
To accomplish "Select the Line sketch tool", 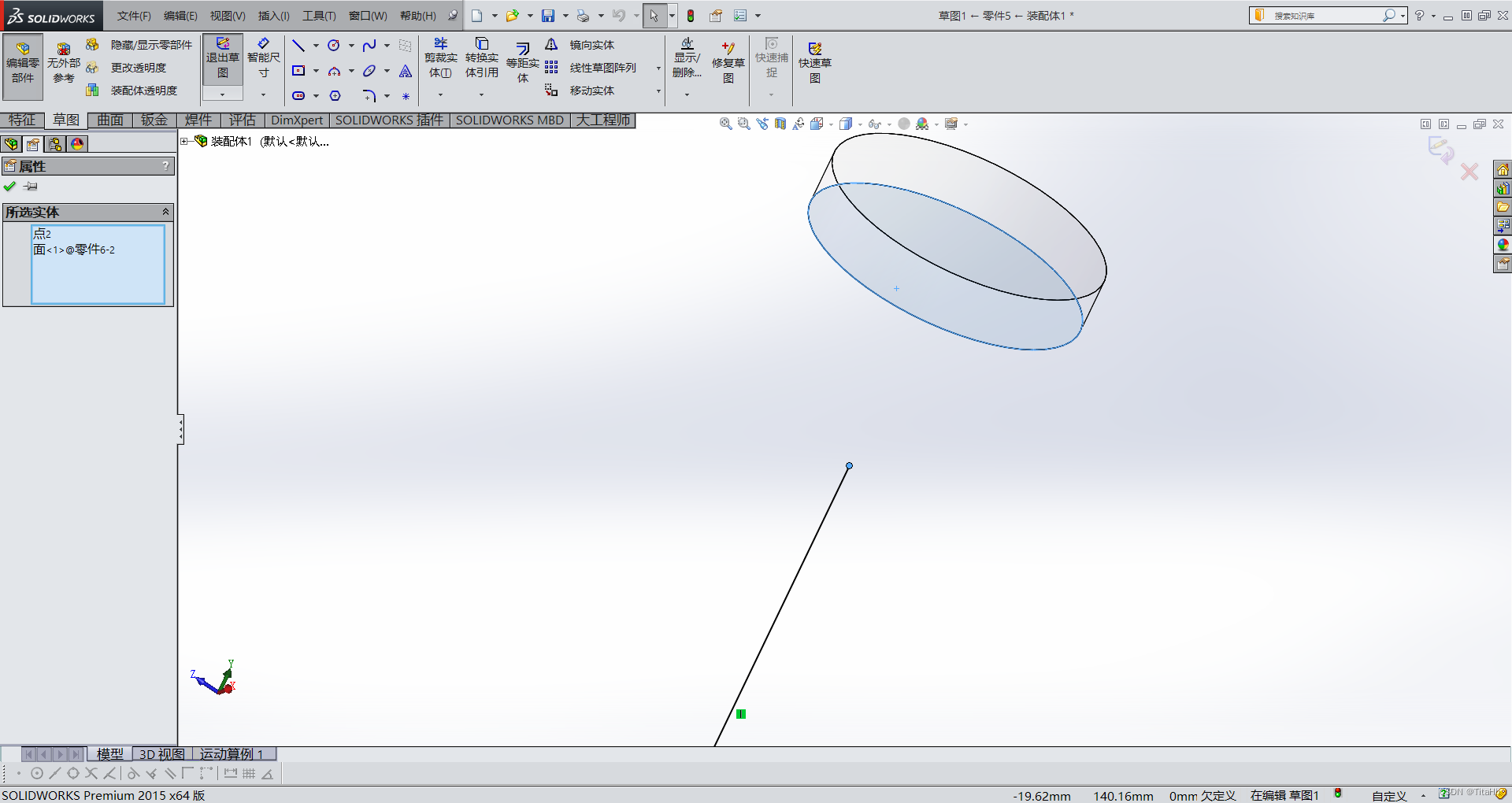I will tap(298, 46).
